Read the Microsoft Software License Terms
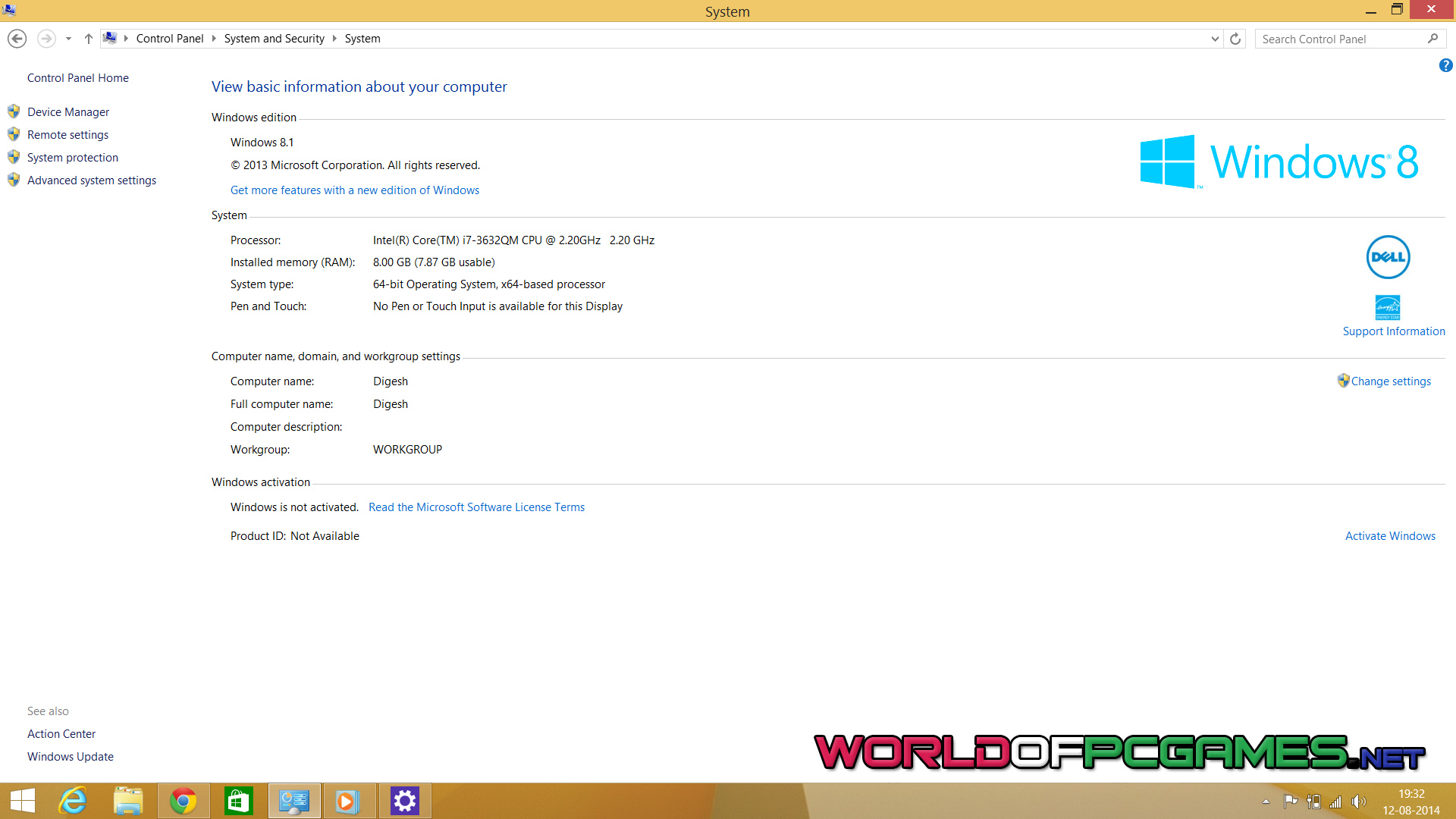Screen dimensions: 1456x819 click(476, 507)
